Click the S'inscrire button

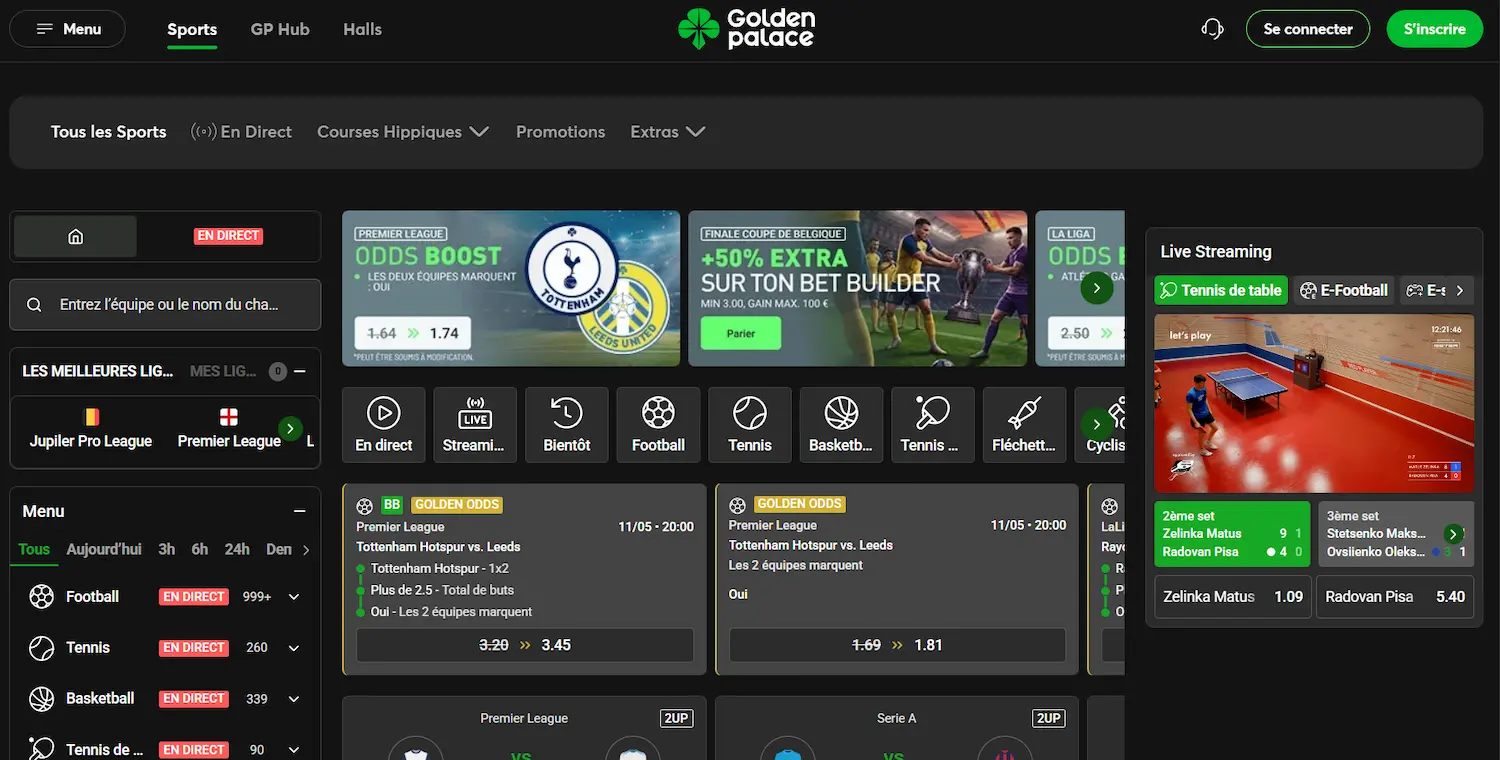1435,29
